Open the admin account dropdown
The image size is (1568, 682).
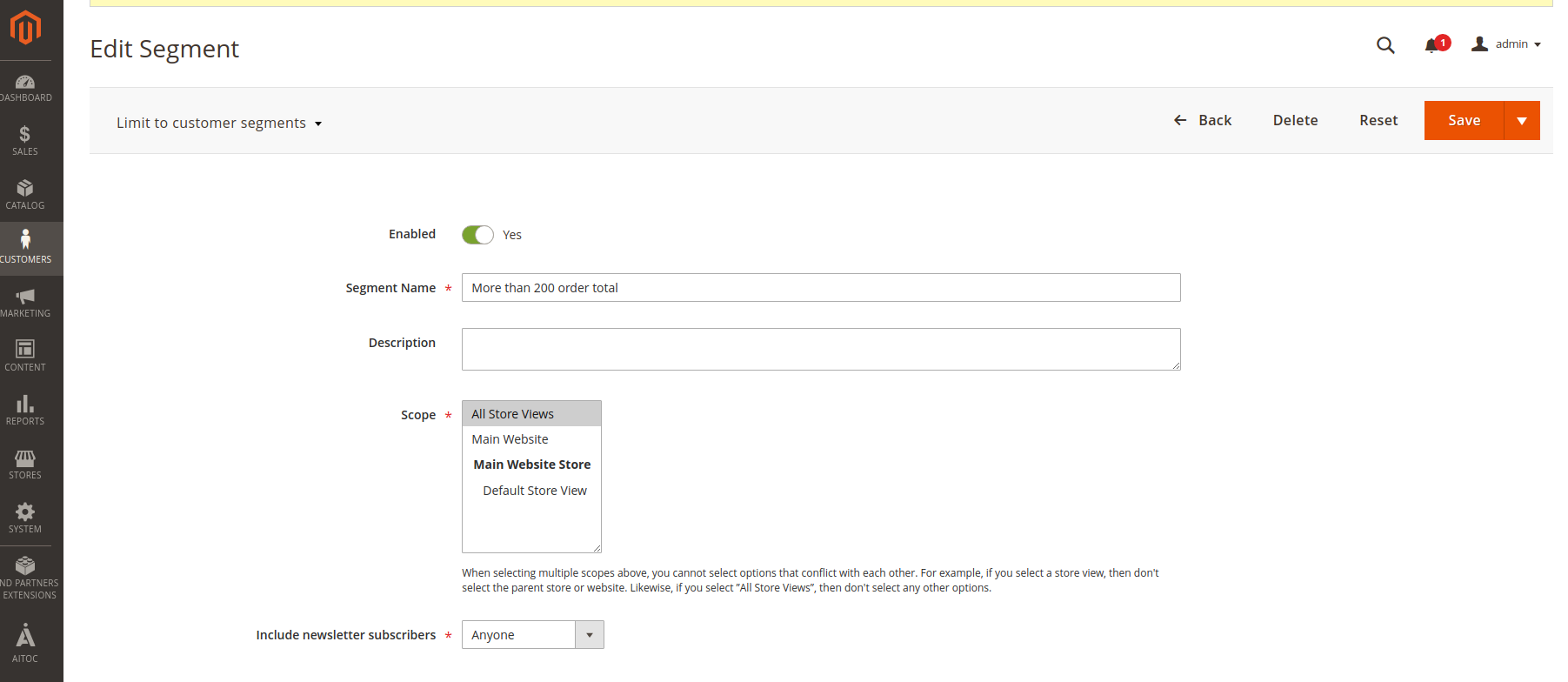1506,44
